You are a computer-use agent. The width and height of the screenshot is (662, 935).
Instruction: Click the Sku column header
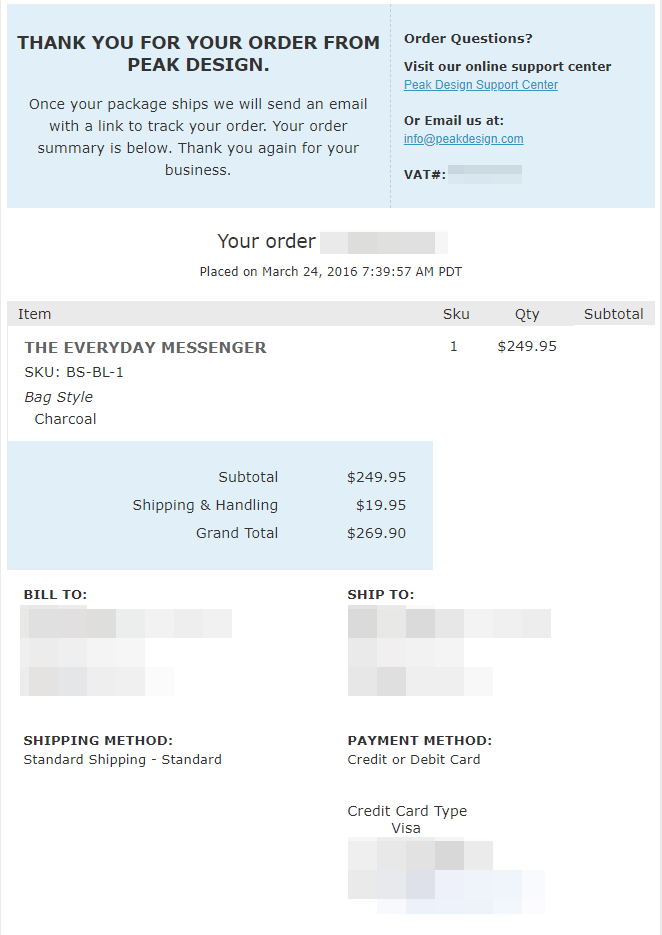[456, 314]
